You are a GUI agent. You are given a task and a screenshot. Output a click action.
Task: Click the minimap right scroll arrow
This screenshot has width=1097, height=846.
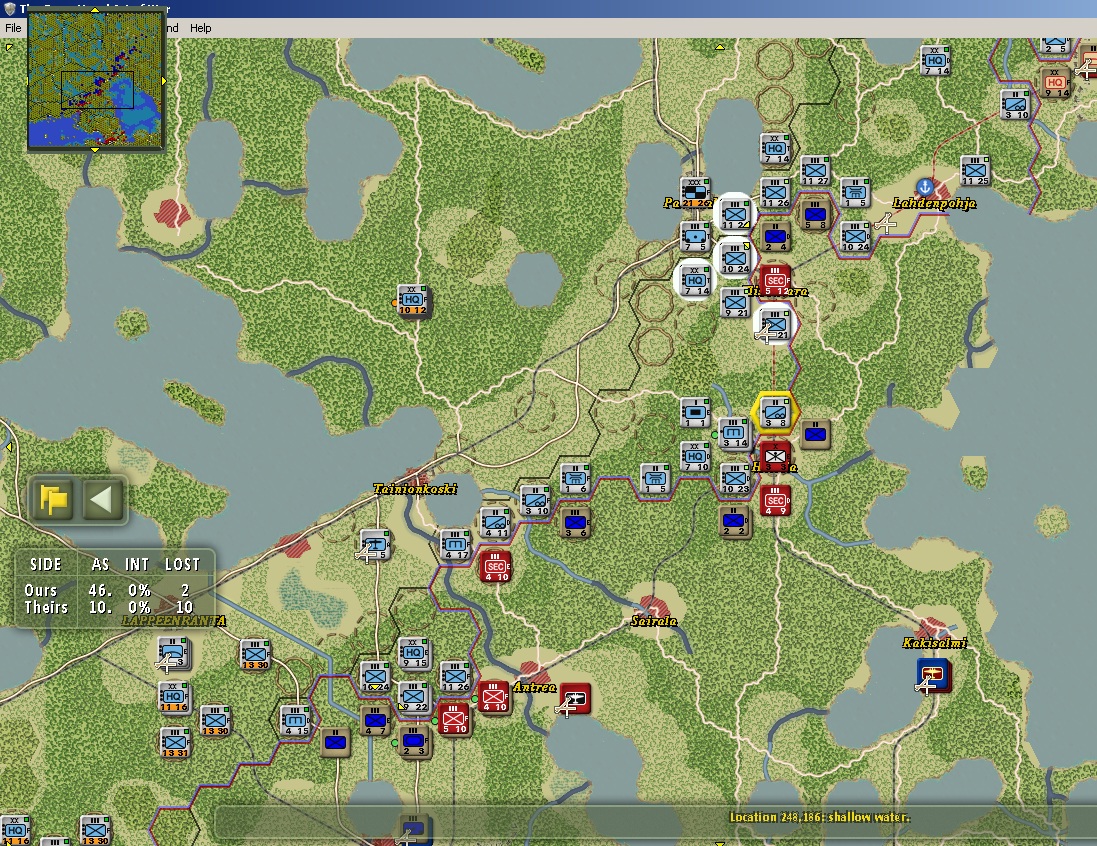tap(164, 81)
